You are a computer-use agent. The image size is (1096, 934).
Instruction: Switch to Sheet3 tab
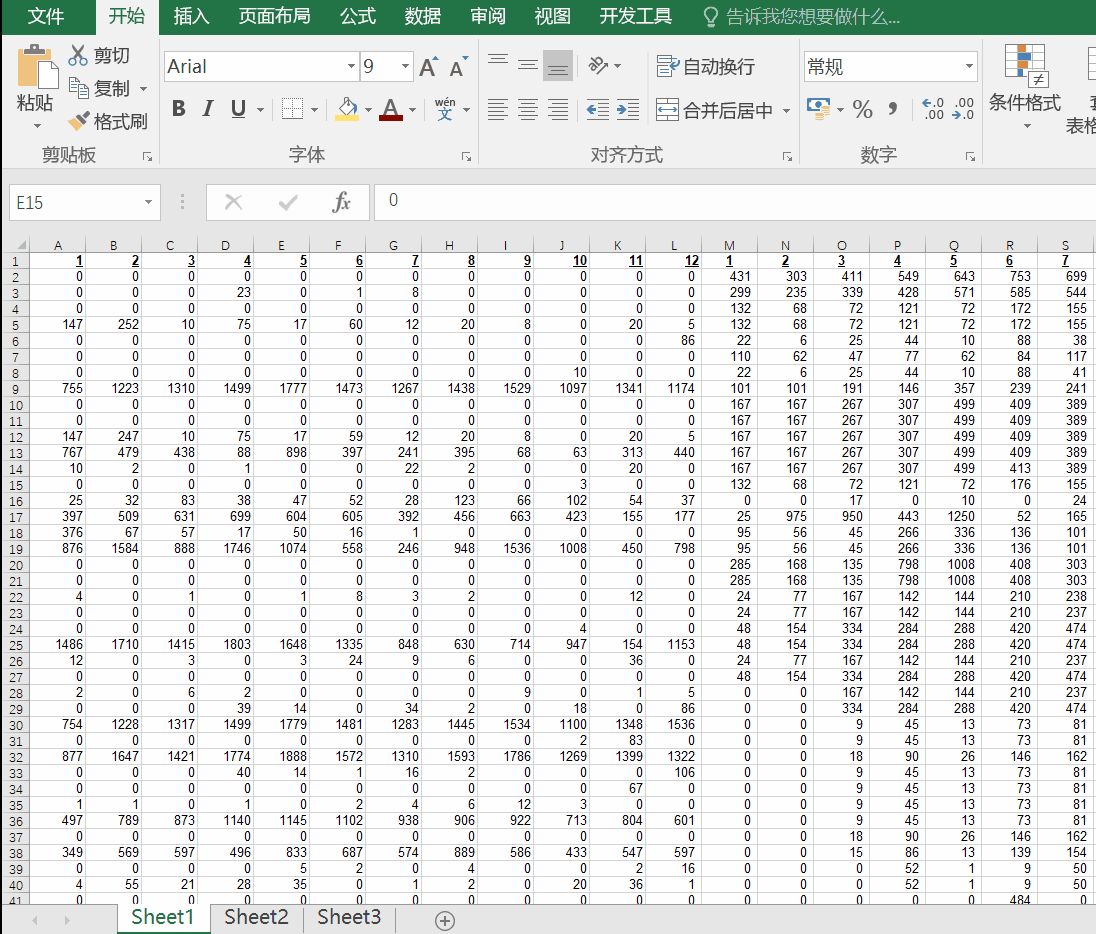pos(349,917)
